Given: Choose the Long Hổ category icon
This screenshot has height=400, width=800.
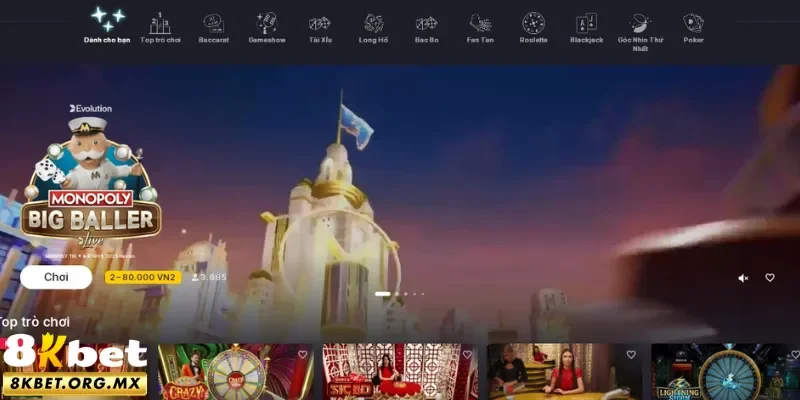Looking at the screenshot, I should click(x=373, y=27).
